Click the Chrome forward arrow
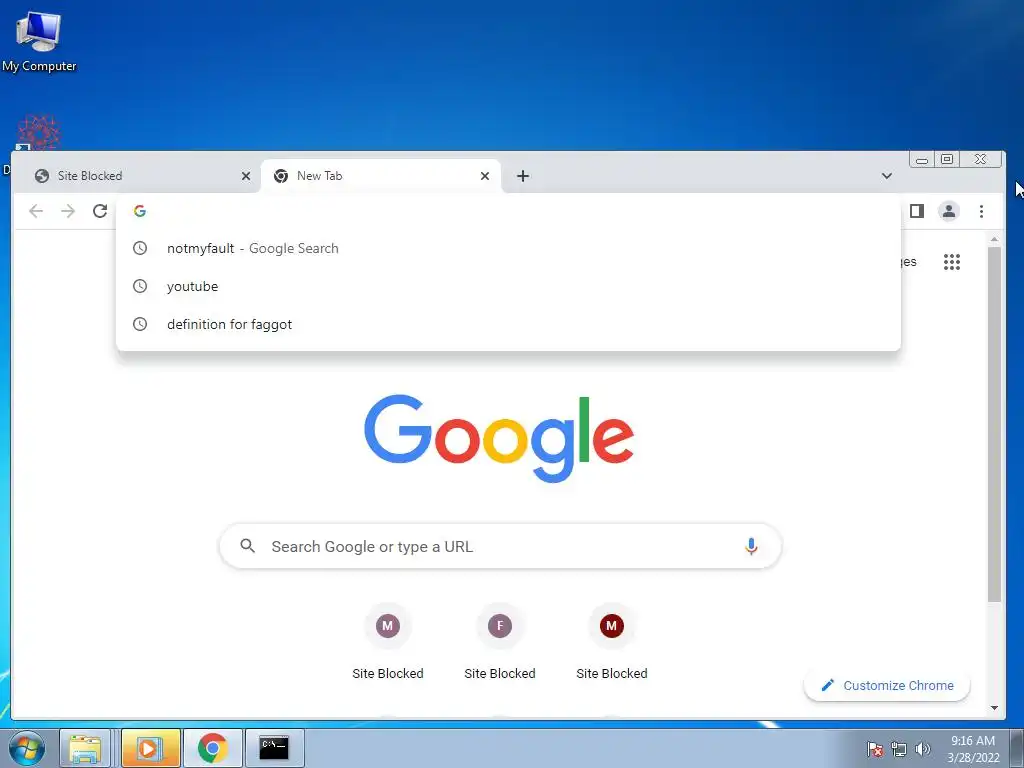Screen dimensions: 1024x768 [x=68, y=211]
